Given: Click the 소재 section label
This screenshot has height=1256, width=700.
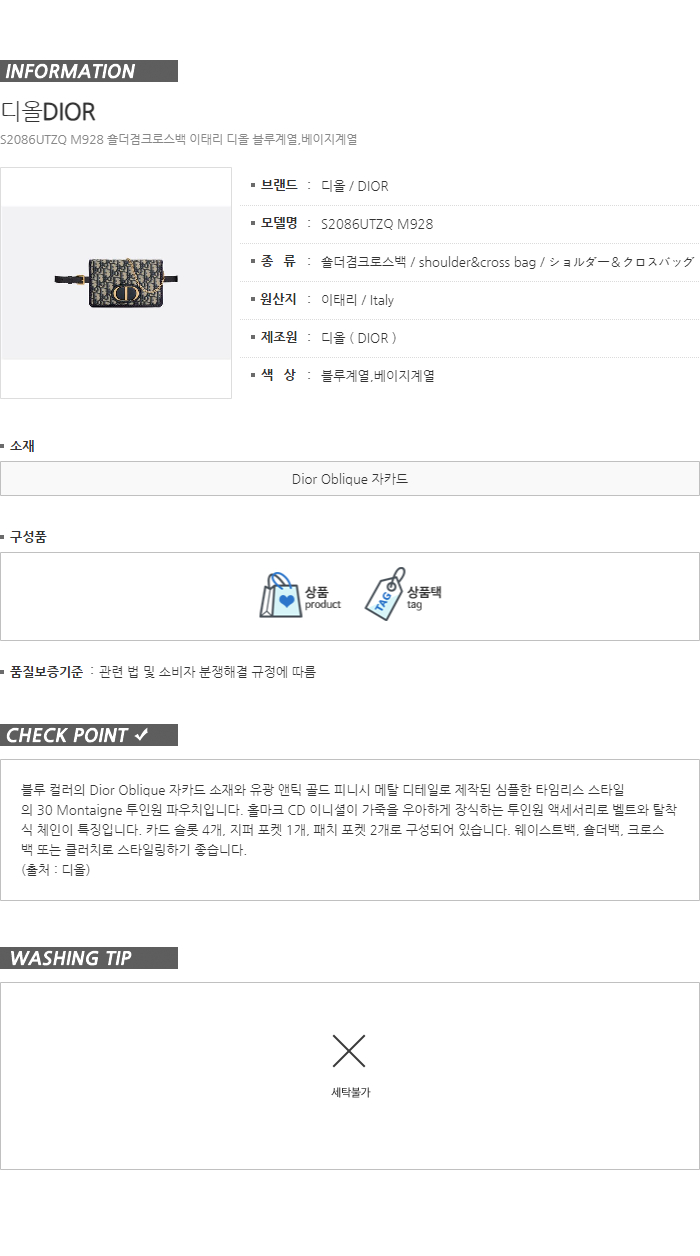Looking at the screenshot, I should (22, 446).
